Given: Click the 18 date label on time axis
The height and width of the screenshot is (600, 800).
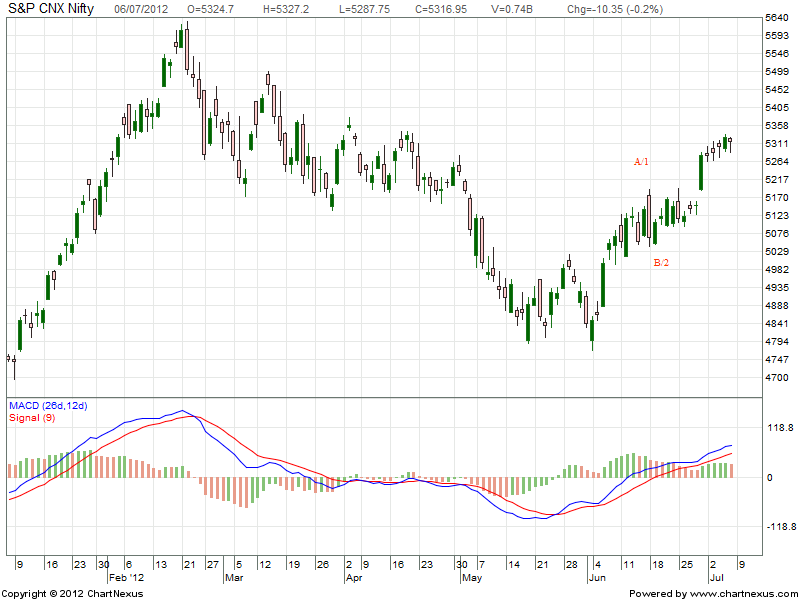Looking at the screenshot, I should [x=658, y=565].
